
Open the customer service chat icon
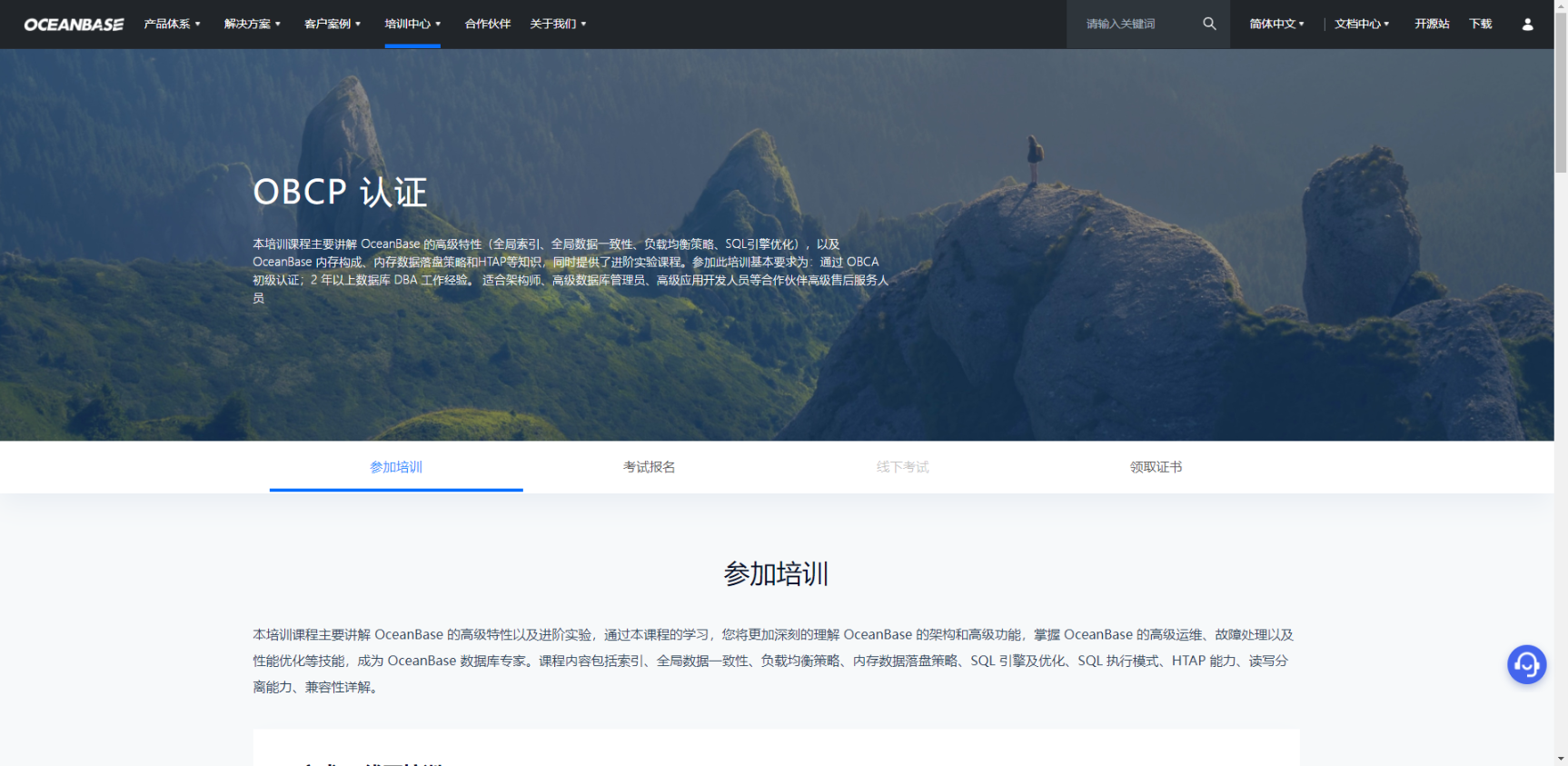(x=1527, y=664)
